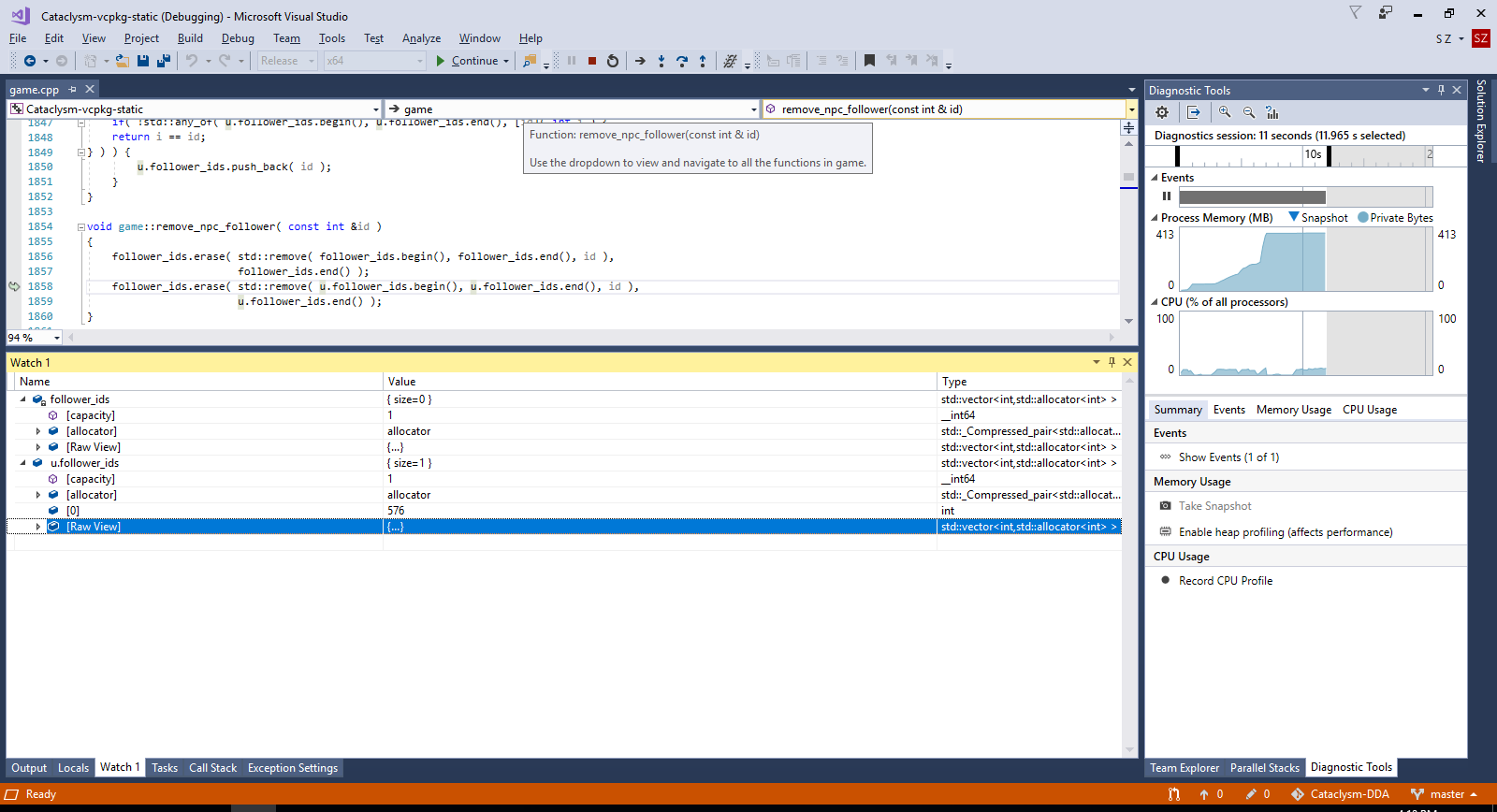
Task: Restart the debugging session
Action: pos(613,61)
